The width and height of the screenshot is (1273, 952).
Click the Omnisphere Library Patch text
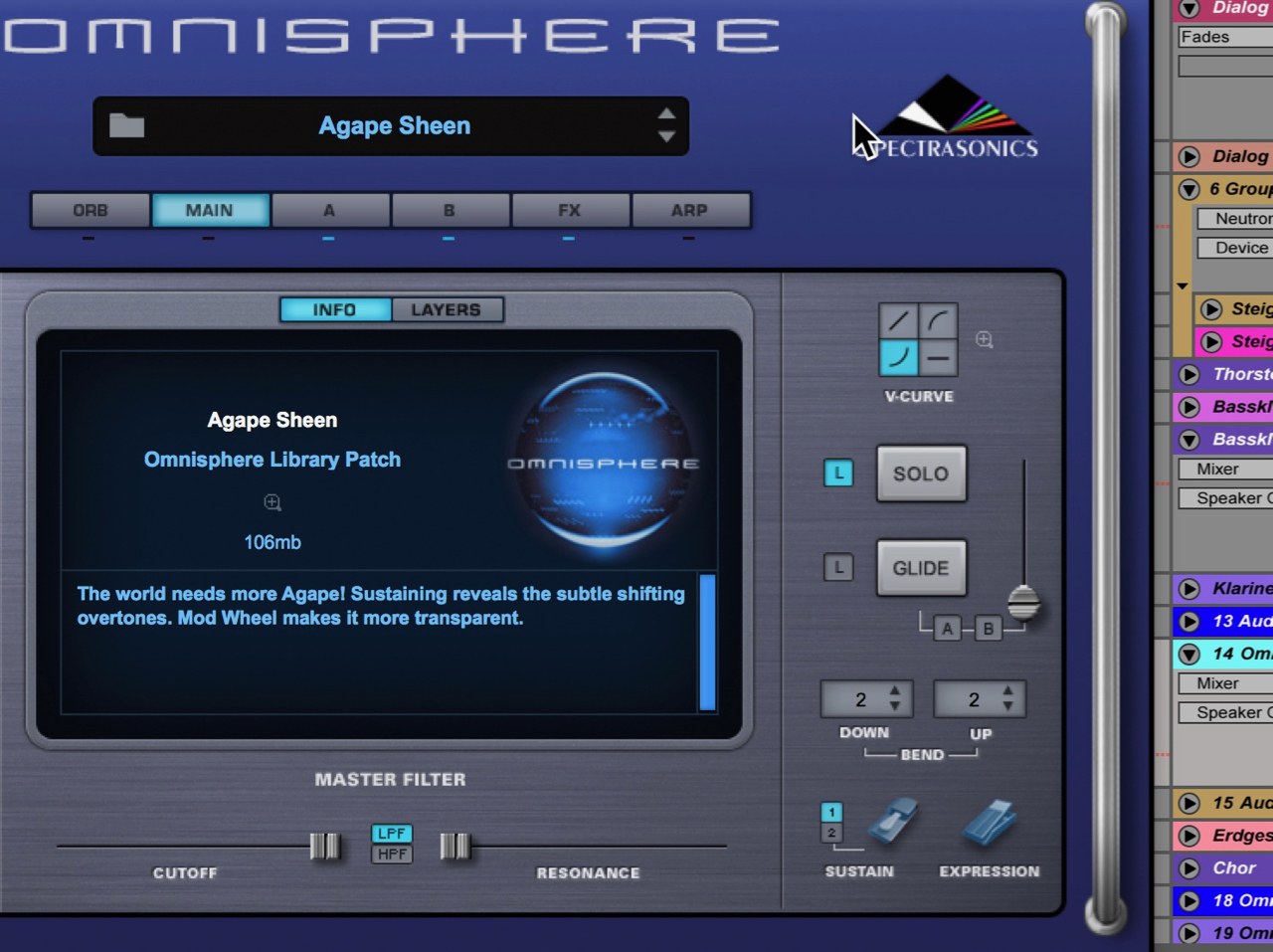point(273,460)
